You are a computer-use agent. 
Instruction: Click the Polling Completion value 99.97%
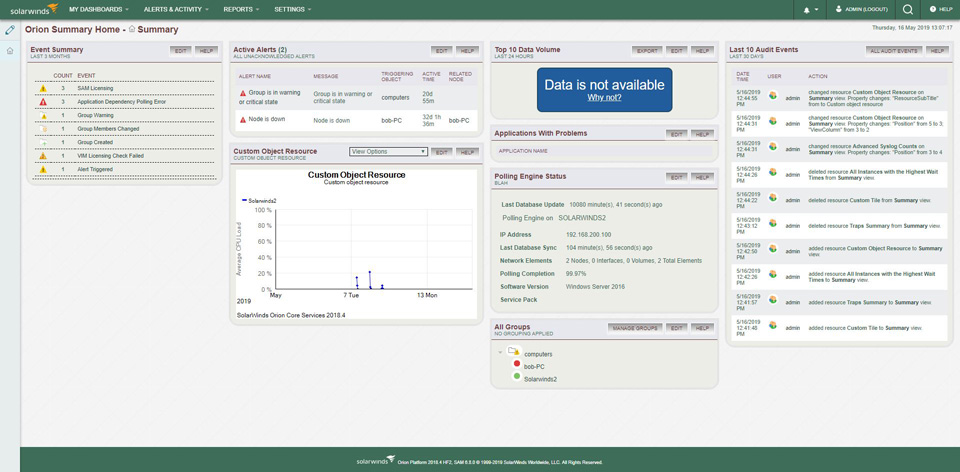(x=576, y=274)
